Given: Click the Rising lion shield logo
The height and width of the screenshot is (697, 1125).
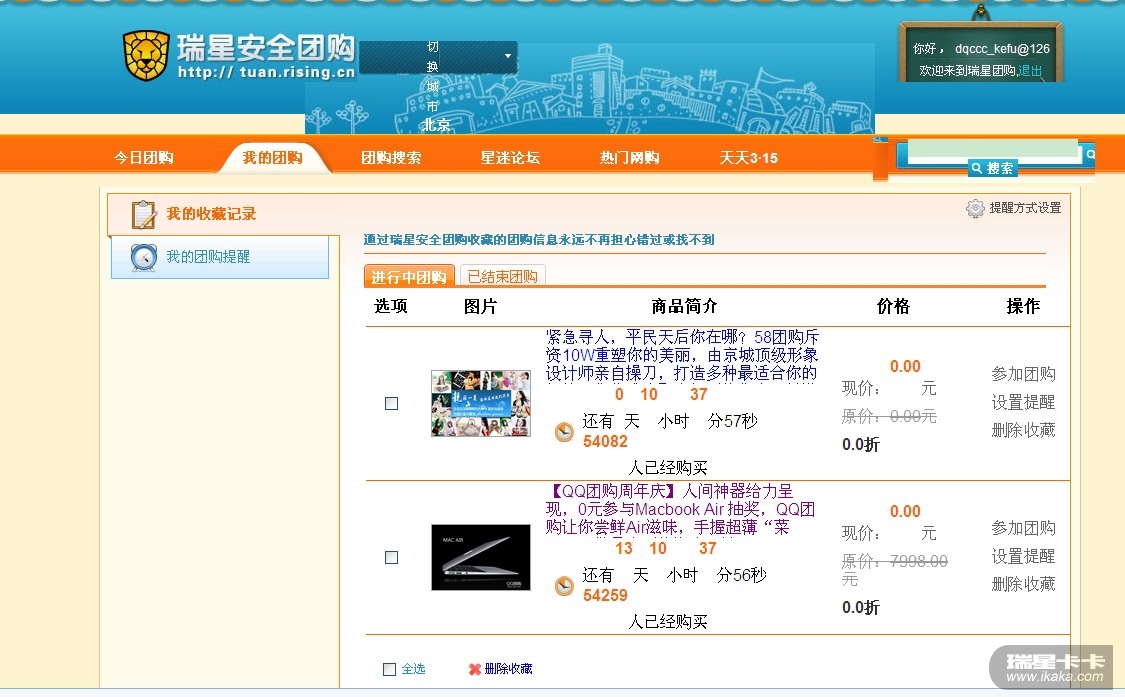Looking at the screenshot, I should coord(146,56).
